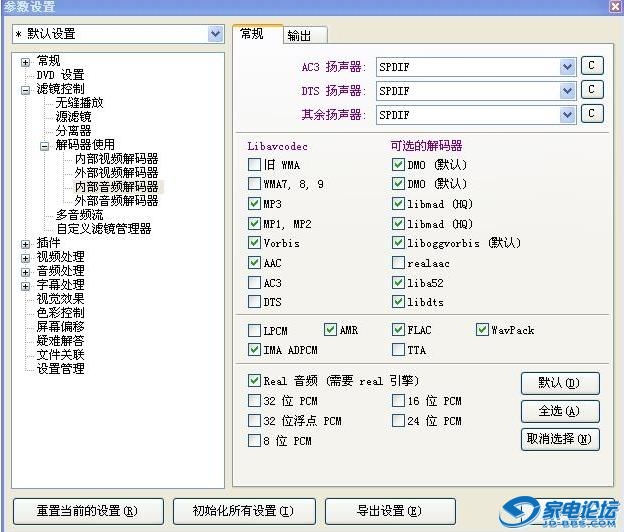Image resolution: width=624 pixels, height=532 pixels.
Task: Open 内部视频解码器 settings page
Action: 116,159
